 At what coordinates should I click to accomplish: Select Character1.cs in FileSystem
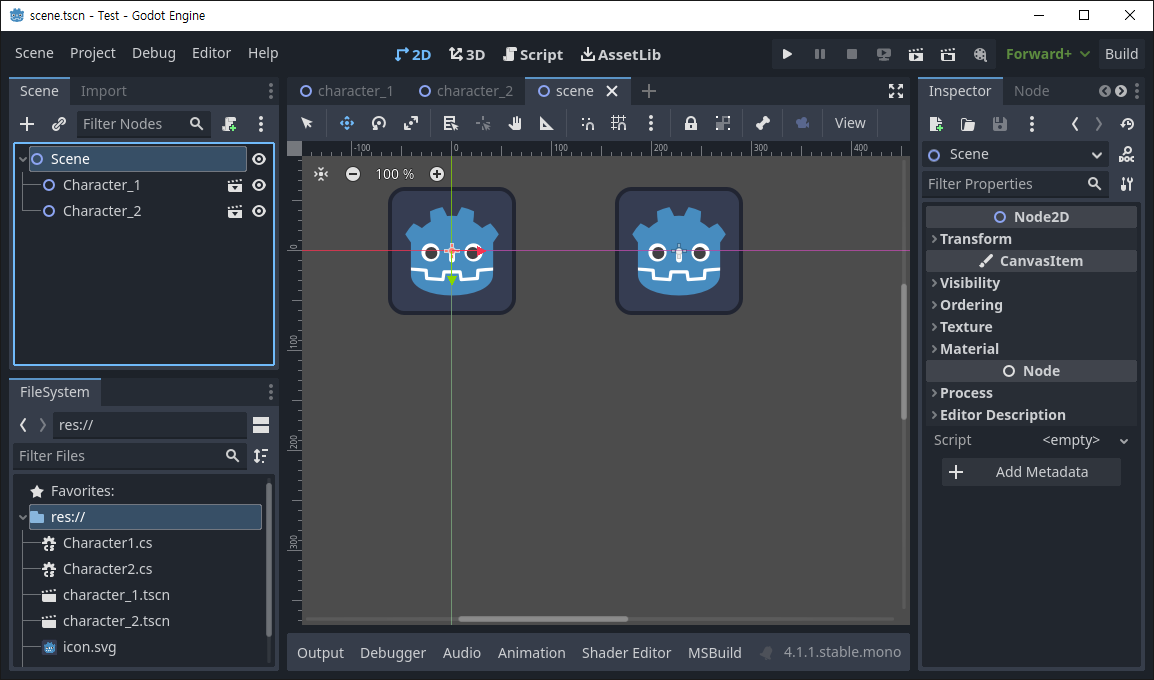point(107,543)
